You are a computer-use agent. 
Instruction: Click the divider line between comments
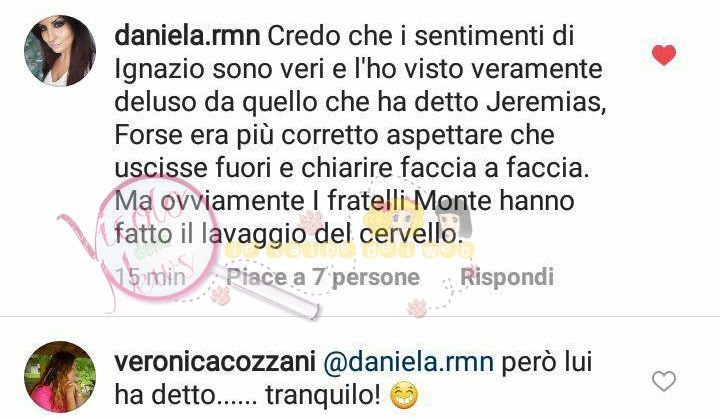click(360, 317)
